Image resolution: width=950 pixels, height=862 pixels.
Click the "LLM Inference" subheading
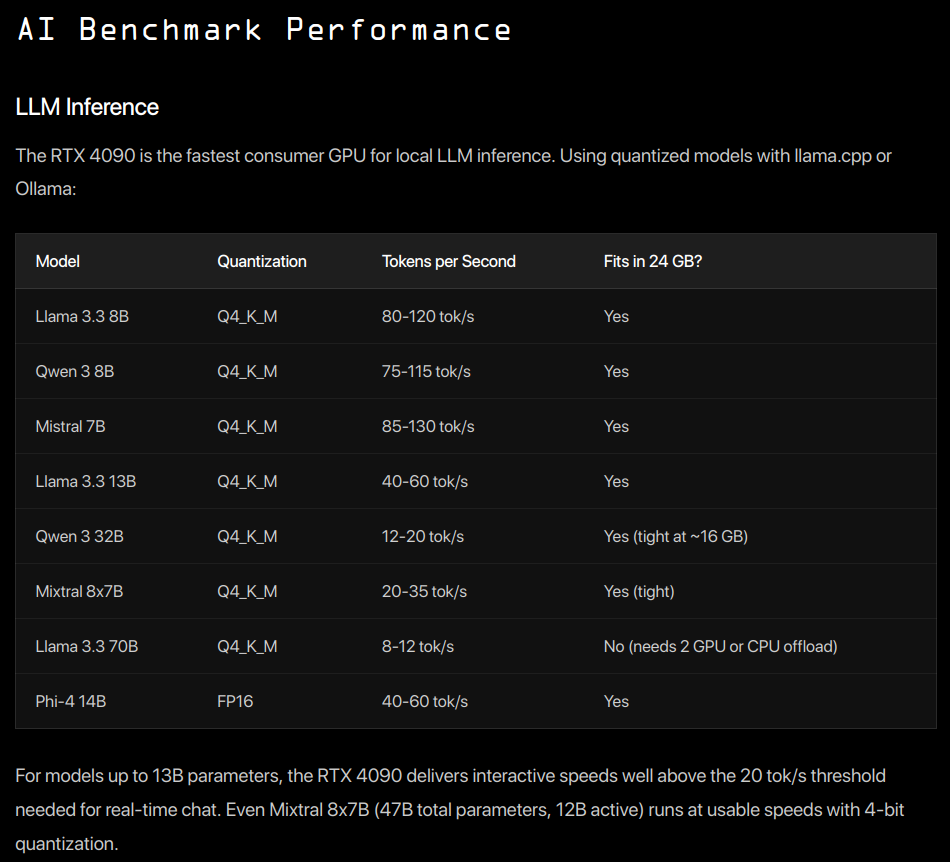tap(87, 107)
